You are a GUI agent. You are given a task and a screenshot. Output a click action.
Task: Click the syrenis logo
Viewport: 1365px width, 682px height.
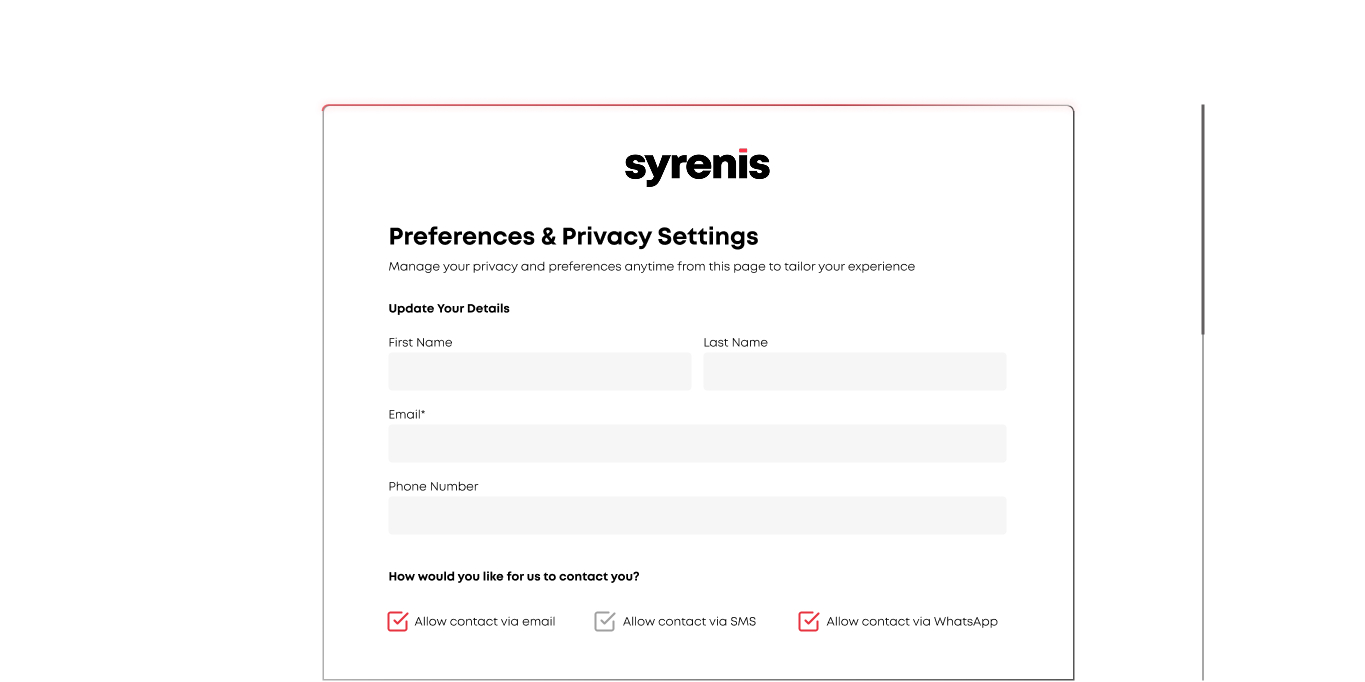point(696,165)
